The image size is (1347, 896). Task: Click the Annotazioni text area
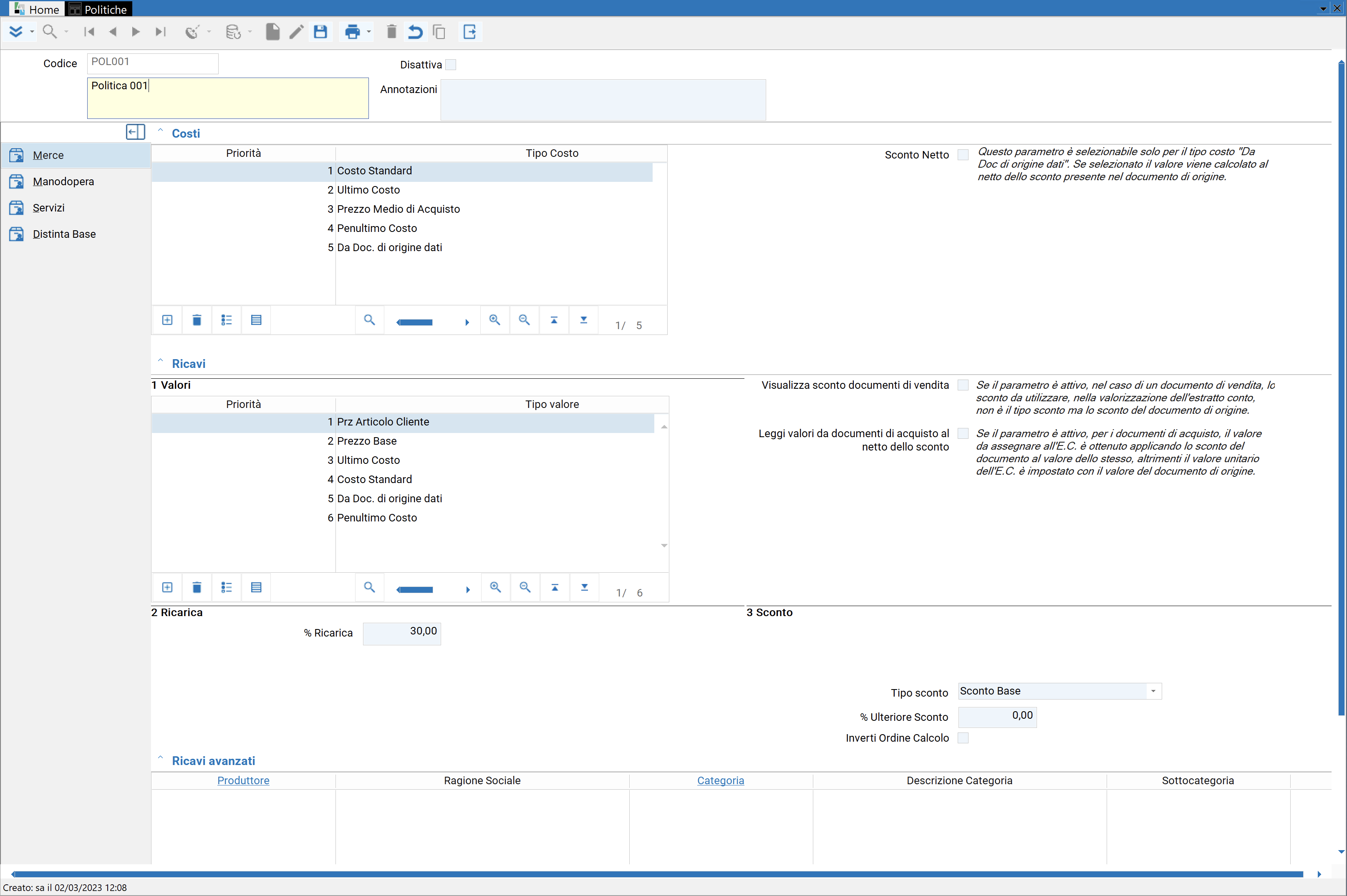click(x=603, y=100)
